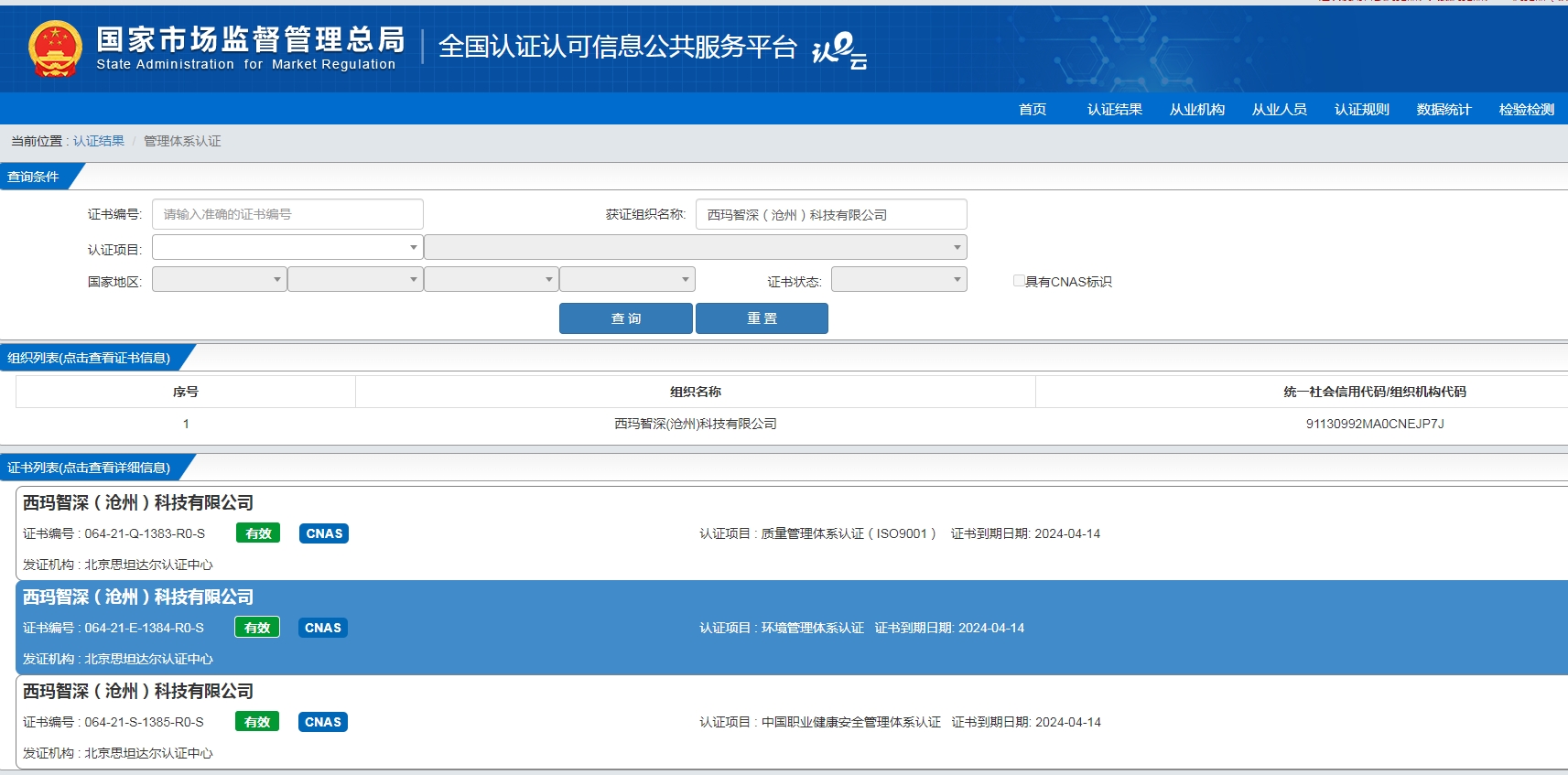
Task: Open the third 国家地区 dropdown
Action: [x=491, y=279]
